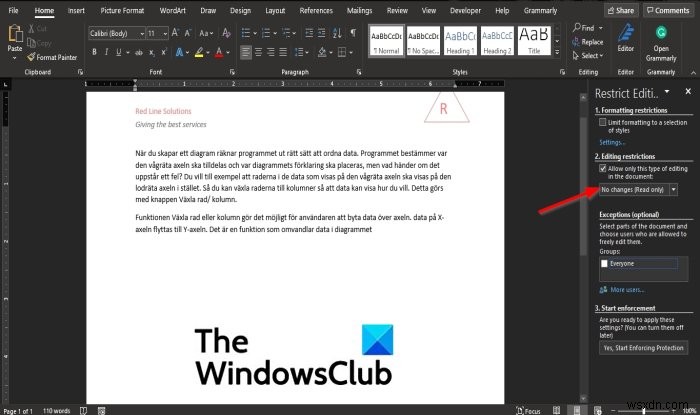The width and height of the screenshot is (700, 415).
Task: Increase font size with grow font icon
Action: click(175, 33)
